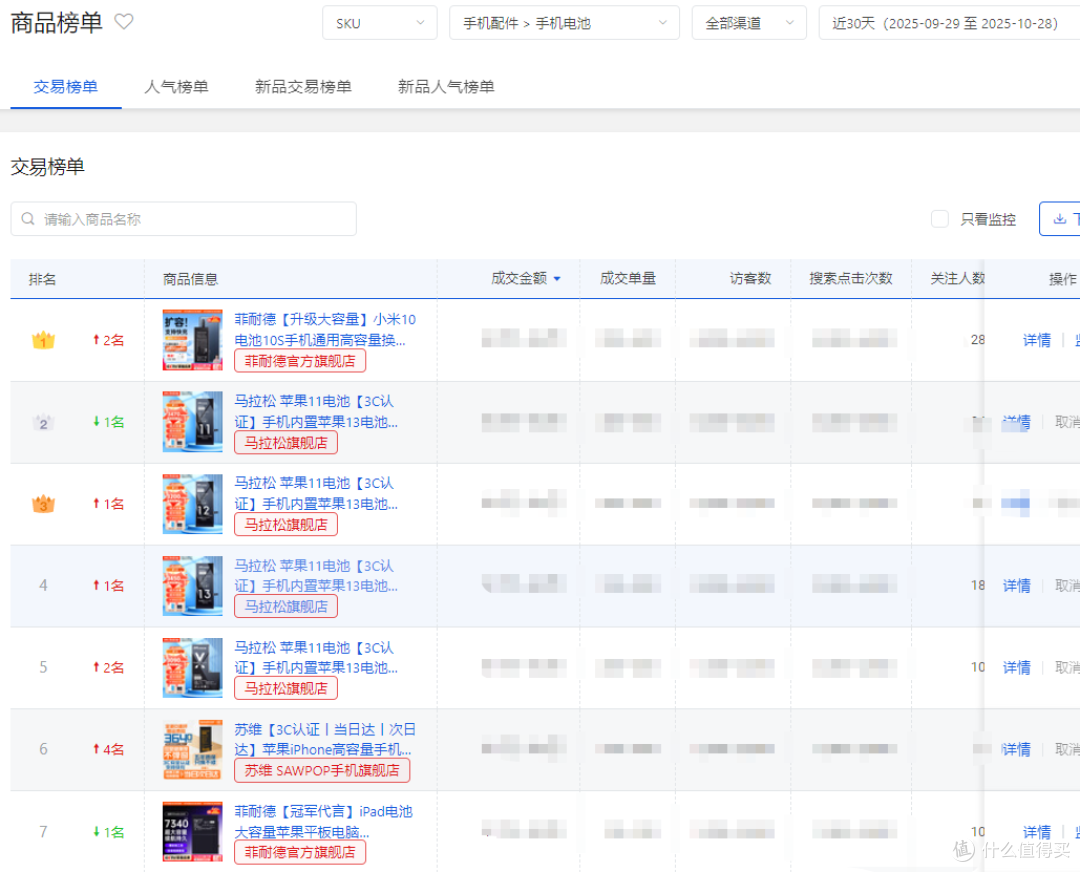Click 马拉松旗舰店 tag in rank 3 row

pyautogui.click(x=286, y=525)
